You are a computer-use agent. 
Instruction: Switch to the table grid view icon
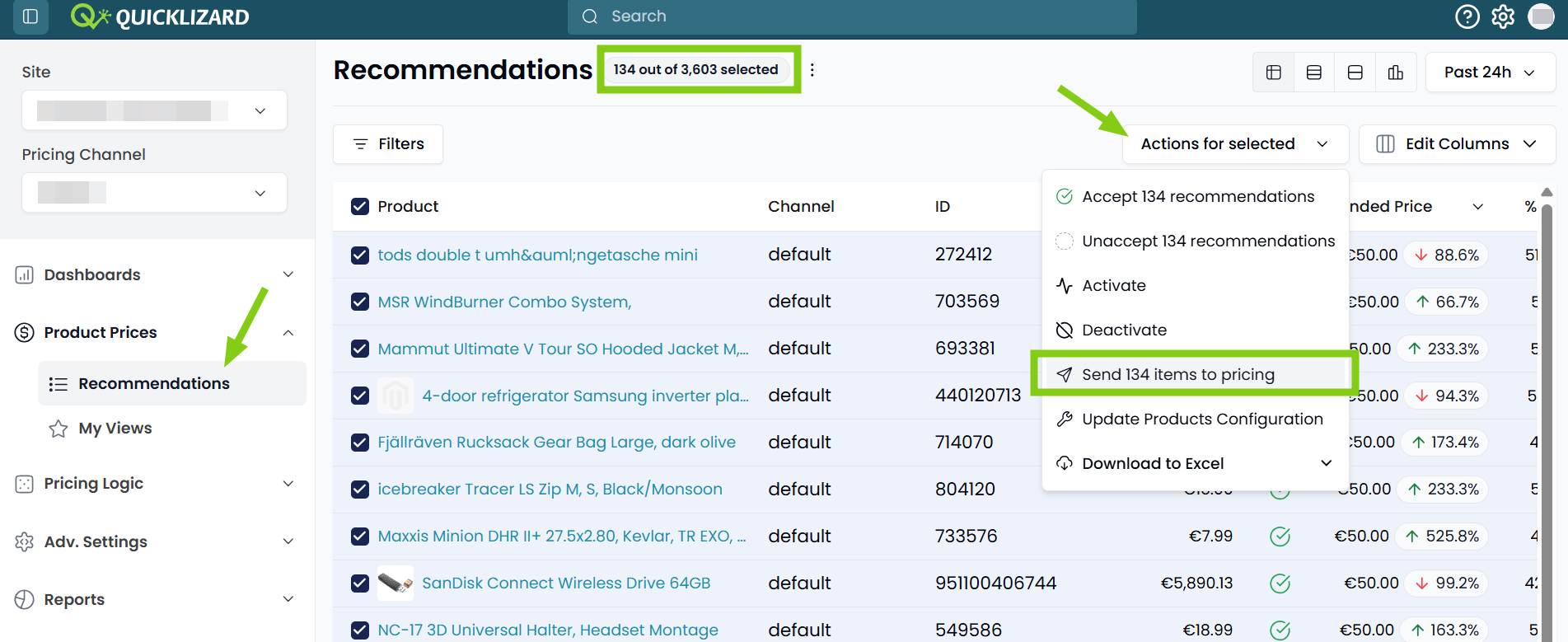1274,73
